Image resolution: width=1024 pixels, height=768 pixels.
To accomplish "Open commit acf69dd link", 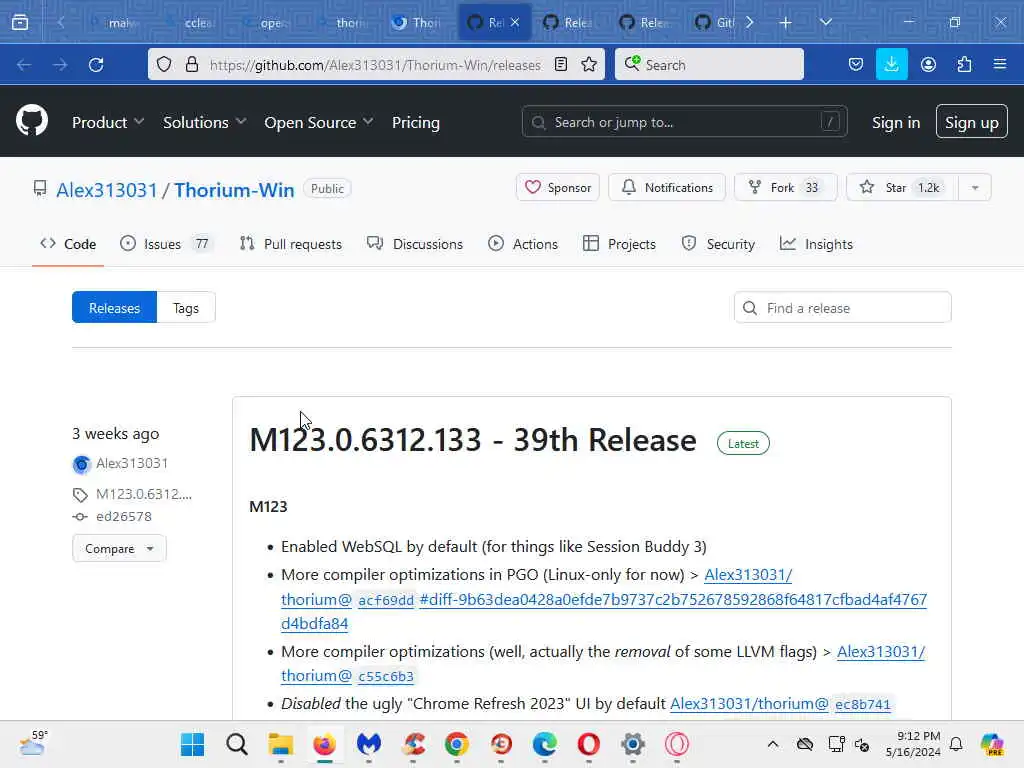I will tap(386, 600).
